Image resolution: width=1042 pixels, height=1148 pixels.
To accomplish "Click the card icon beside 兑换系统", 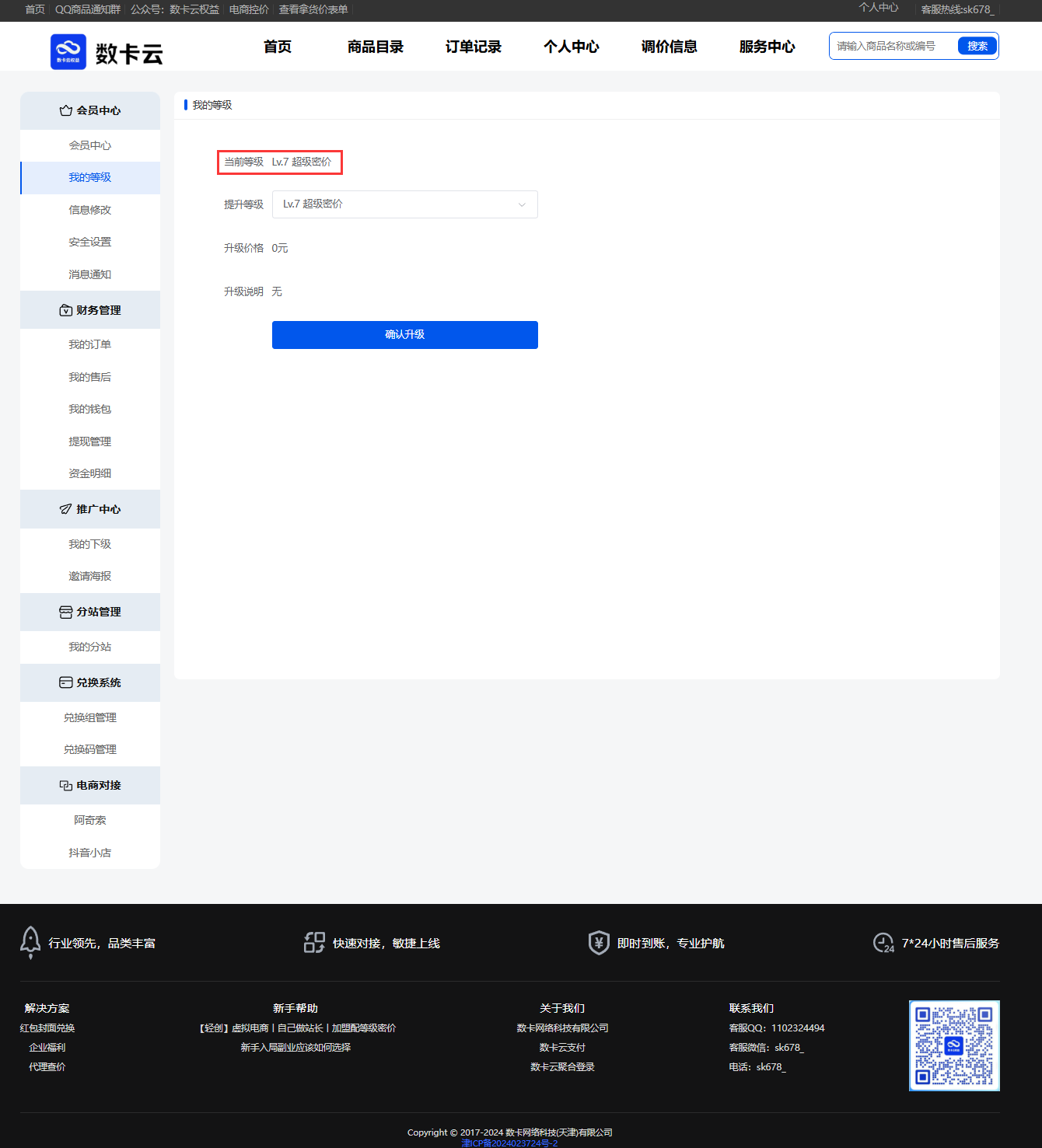I will 66,683.
